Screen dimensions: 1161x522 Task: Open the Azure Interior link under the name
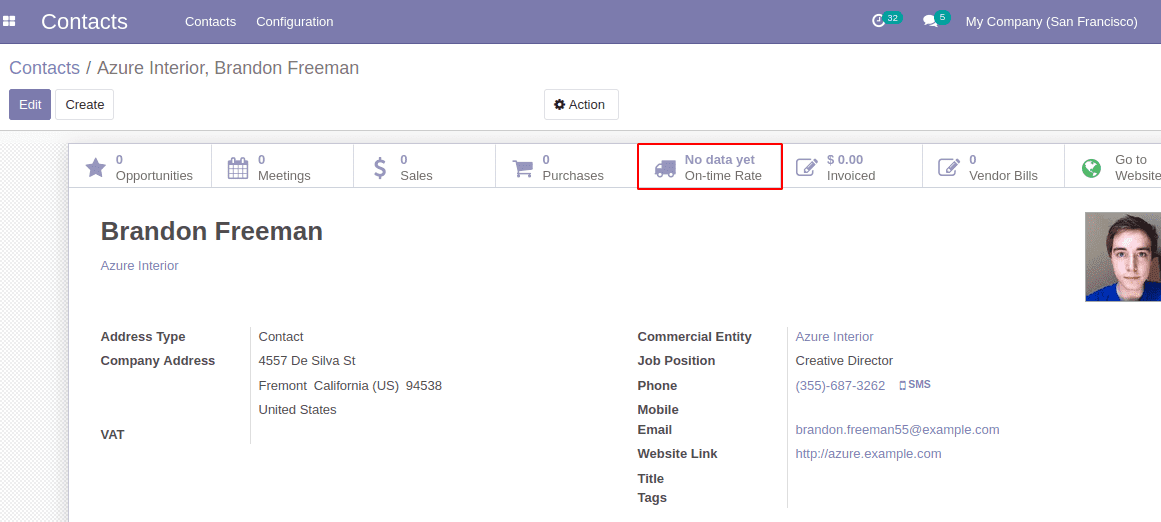coord(139,265)
